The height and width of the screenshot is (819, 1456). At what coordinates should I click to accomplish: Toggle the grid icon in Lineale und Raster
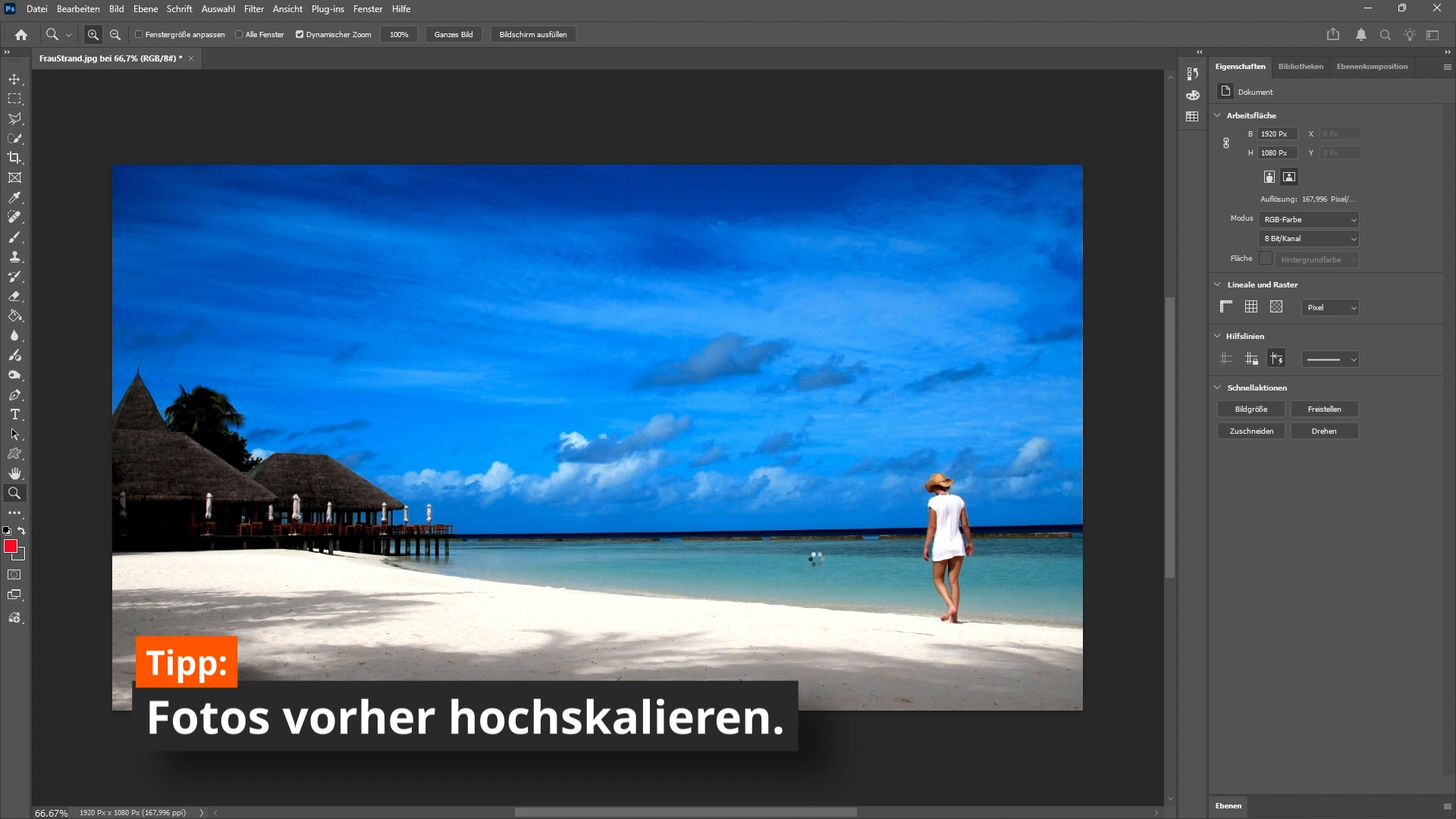click(x=1251, y=306)
